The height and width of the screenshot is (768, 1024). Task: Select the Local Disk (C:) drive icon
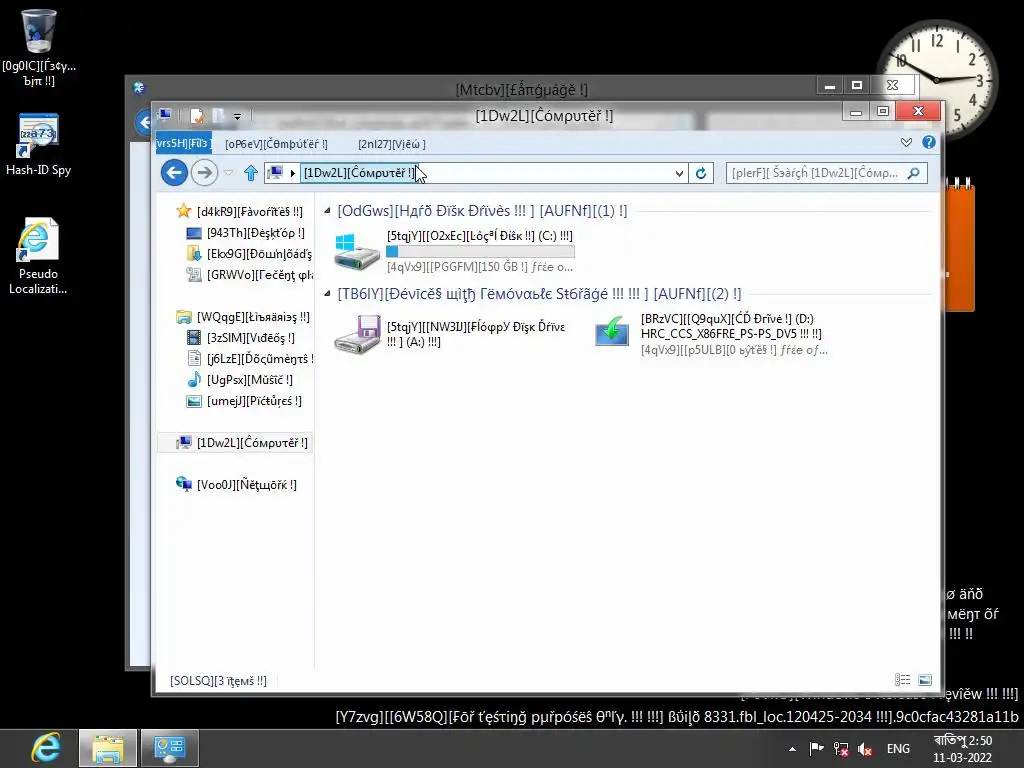click(x=357, y=251)
